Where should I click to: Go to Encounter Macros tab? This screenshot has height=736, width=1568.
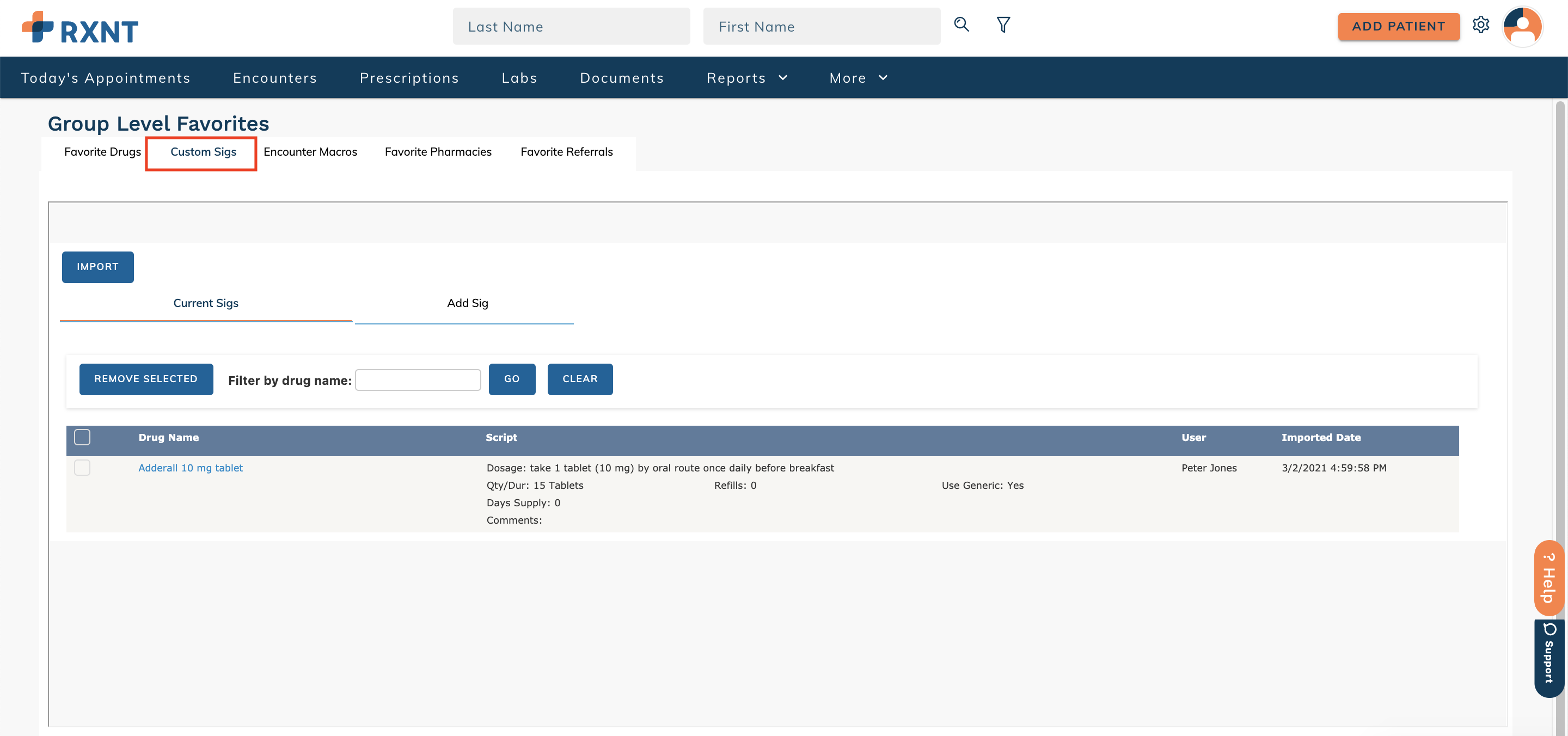point(310,151)
